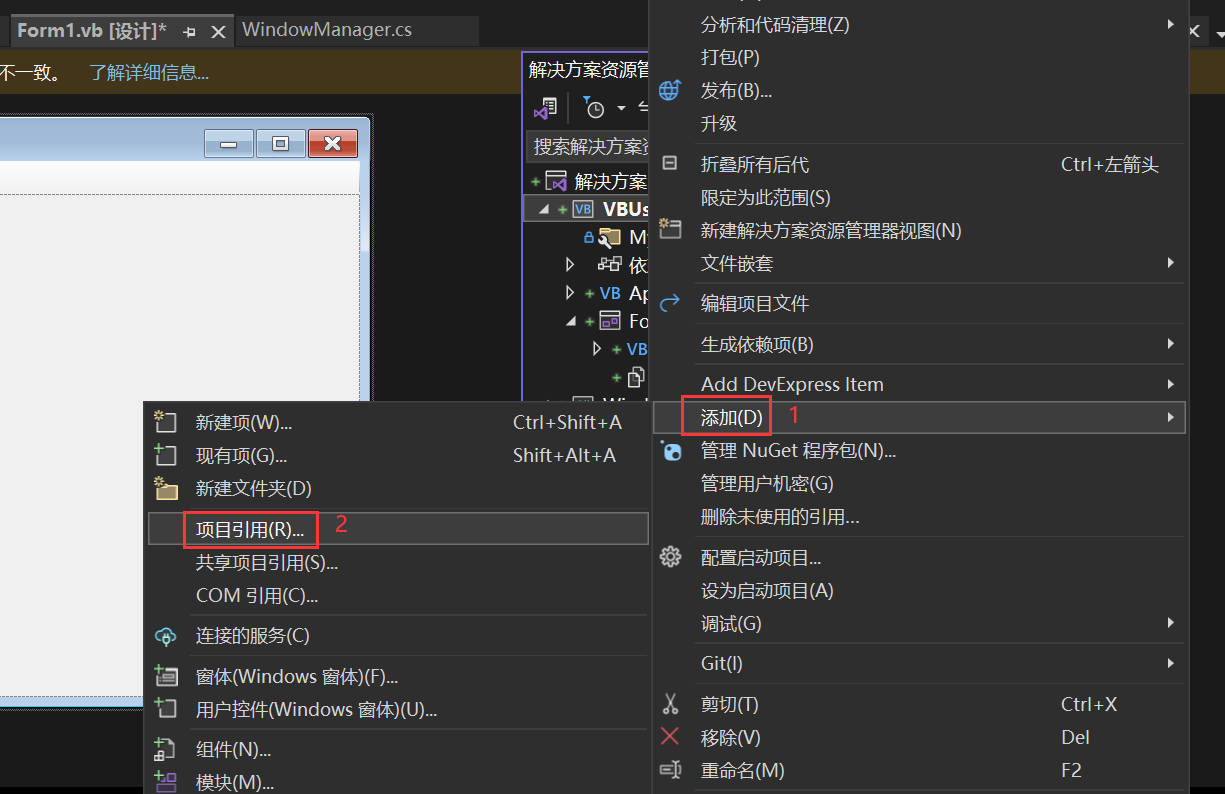Click the designer form's maximize button
1225x794 pixels.
click(281, 144)
